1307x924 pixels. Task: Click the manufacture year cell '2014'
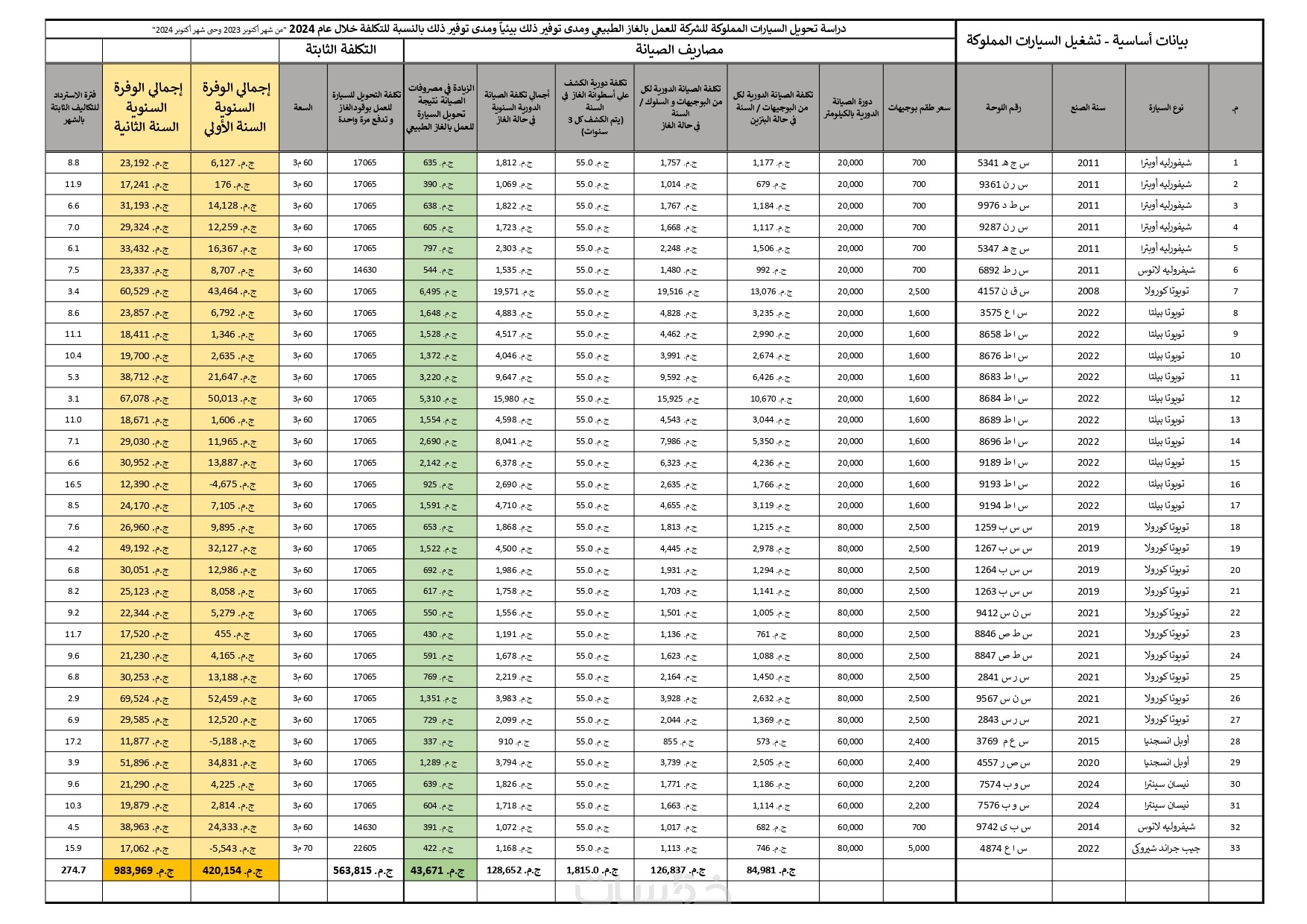coord(1088,827)
